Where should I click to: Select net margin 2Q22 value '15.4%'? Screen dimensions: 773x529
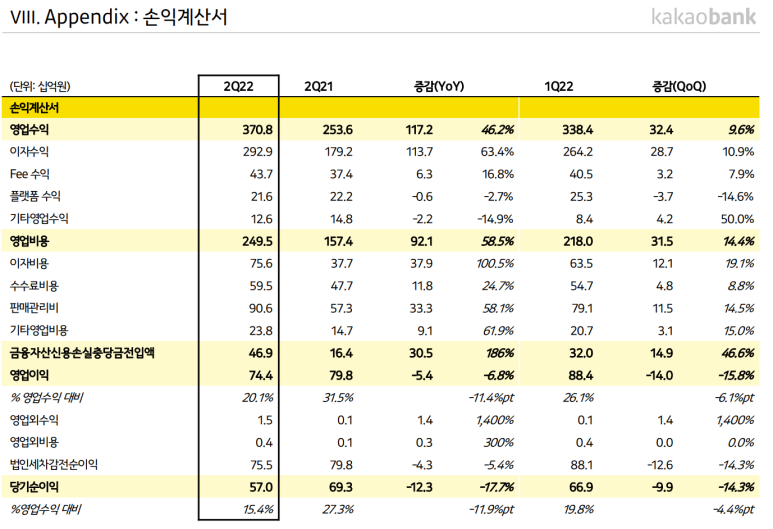click(258, 509)
